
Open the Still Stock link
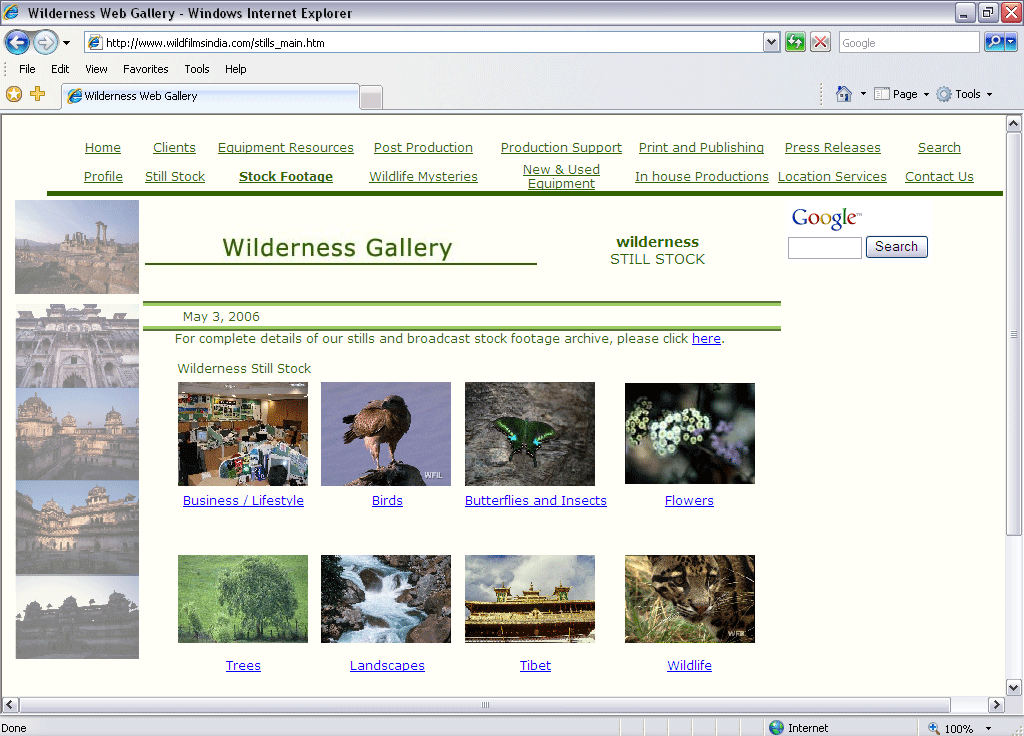pyautogui.click(x=175, y=176)
